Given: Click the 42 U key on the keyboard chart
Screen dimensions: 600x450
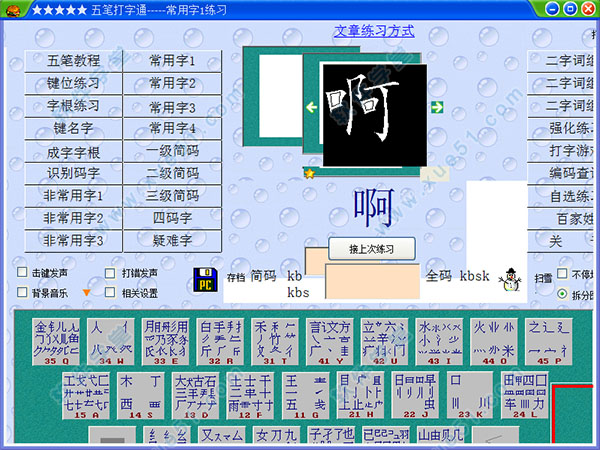Looking at the screenshot, I should pyautogui.click(x=384, y=342).
